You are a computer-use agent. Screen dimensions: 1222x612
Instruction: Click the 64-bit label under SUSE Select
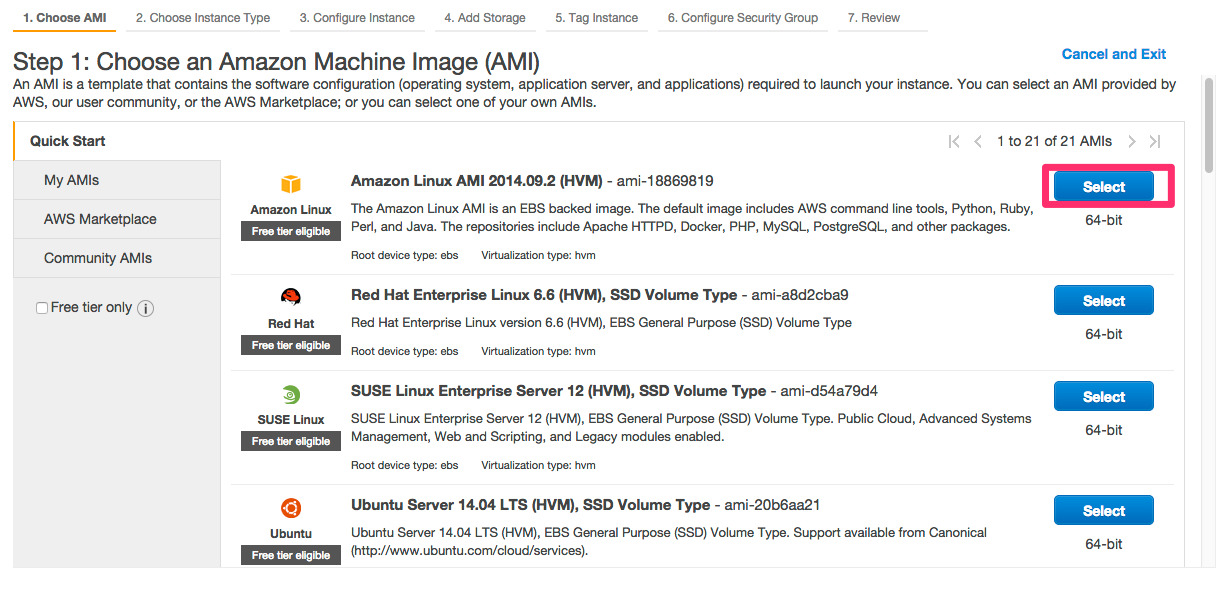(x=1104, y=430)
